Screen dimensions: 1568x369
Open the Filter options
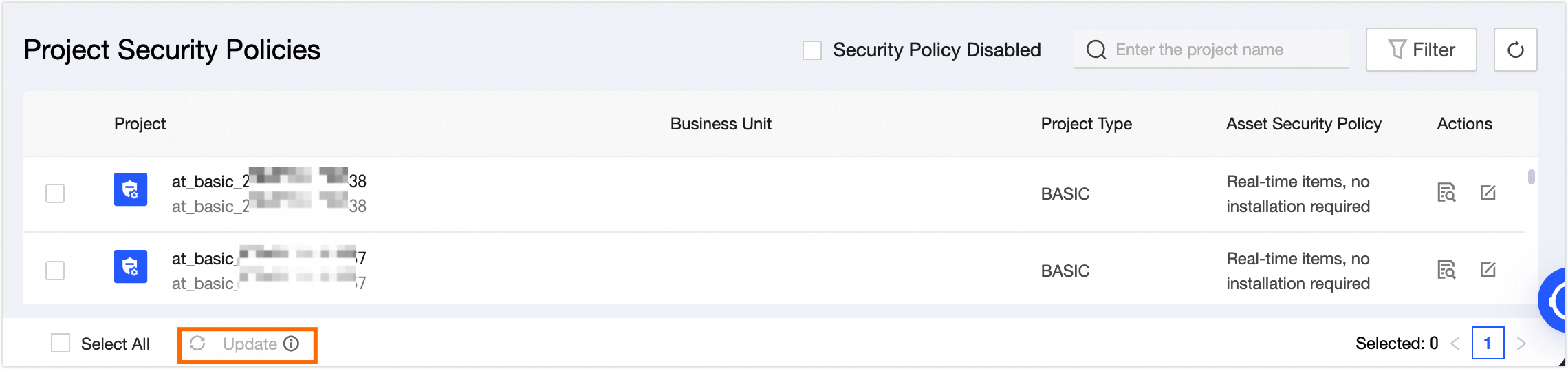(1421, 50)
